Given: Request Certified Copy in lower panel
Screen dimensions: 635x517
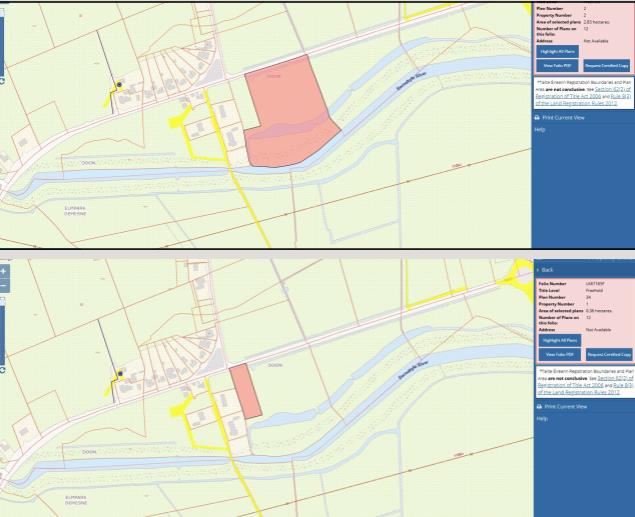Looking at the screenshot, I should 608,354.
